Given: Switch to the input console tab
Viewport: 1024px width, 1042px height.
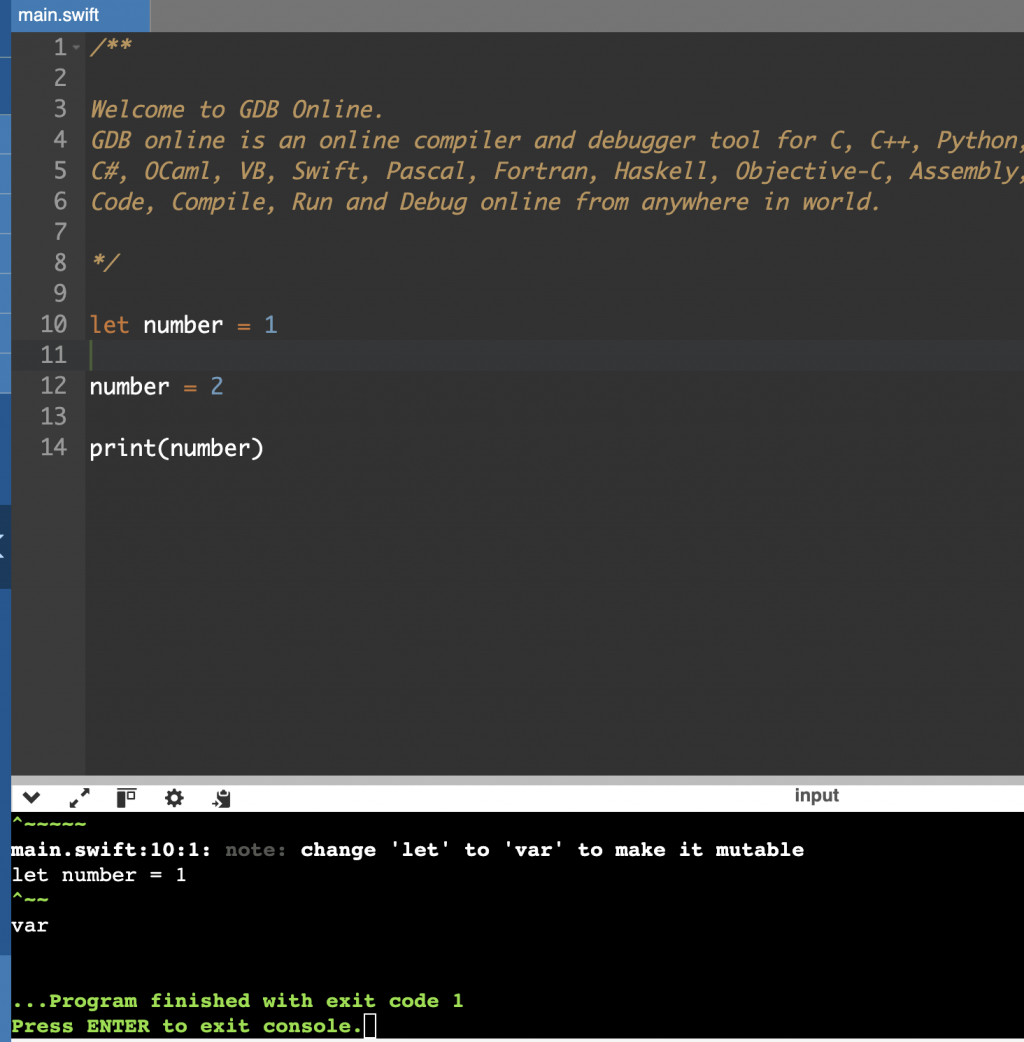Looking at the screenshot, I should click(x=817, y=795).
